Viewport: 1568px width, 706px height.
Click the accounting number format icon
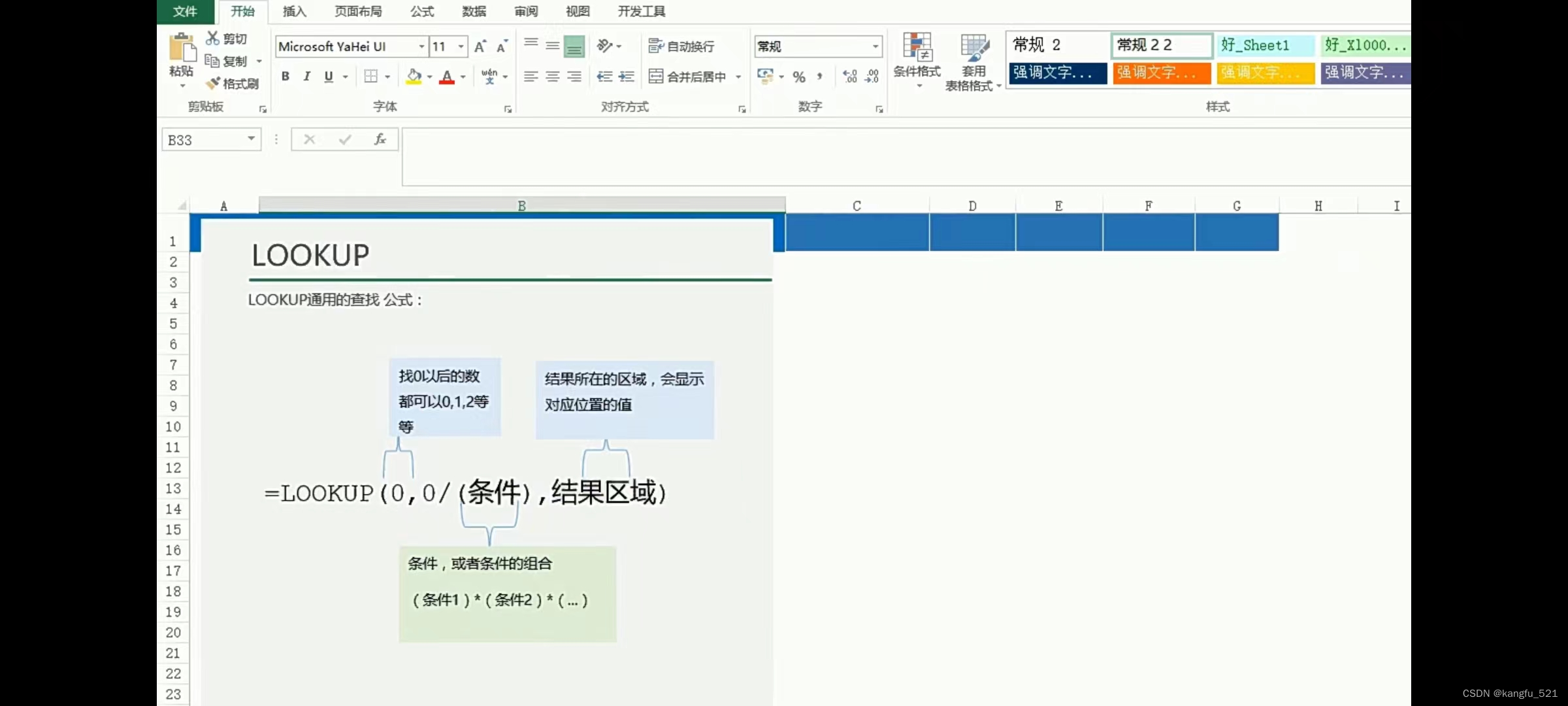(x=765, y=76)
